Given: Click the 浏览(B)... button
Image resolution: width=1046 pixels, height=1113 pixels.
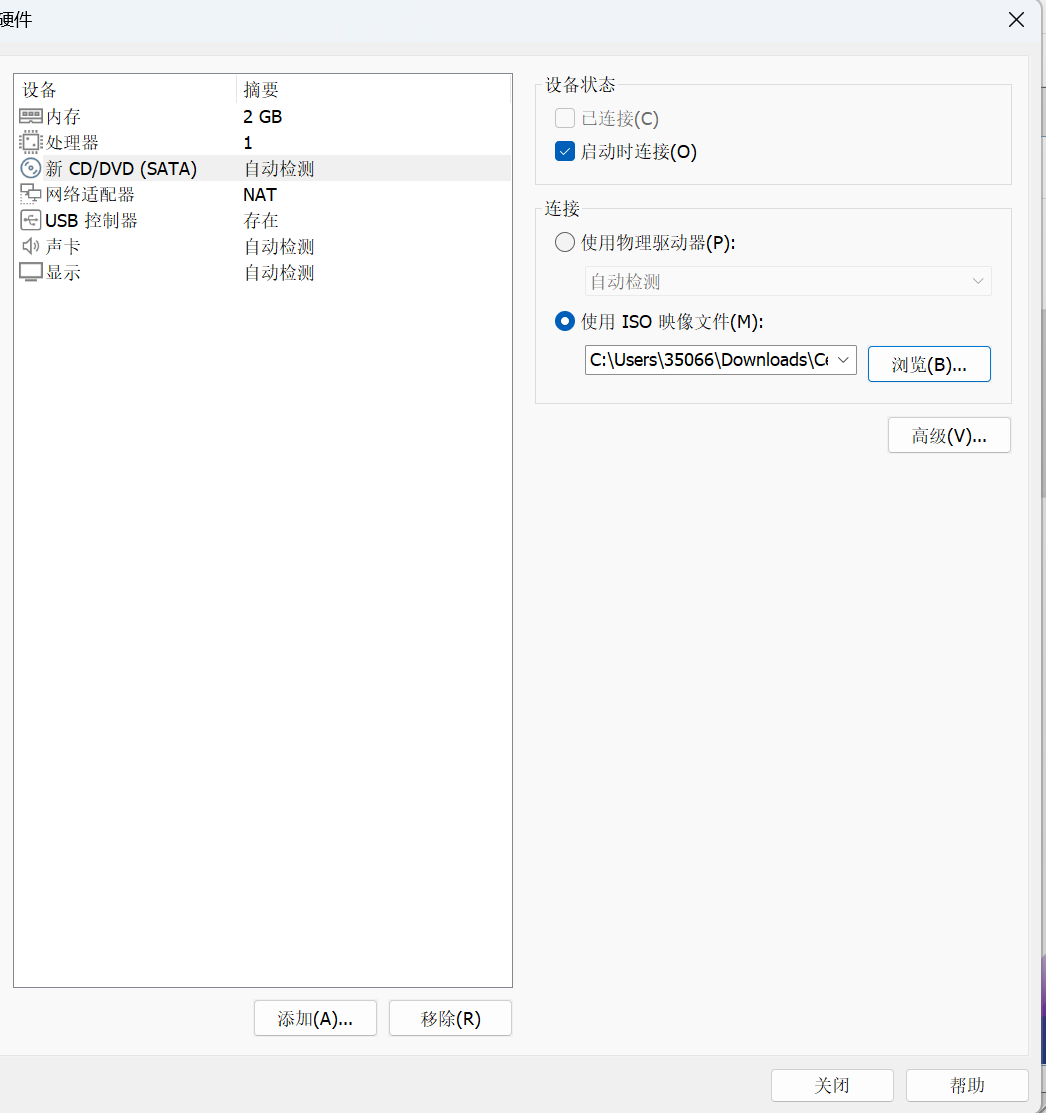Looking at the screenshot, I should click(x=929, y=364).
